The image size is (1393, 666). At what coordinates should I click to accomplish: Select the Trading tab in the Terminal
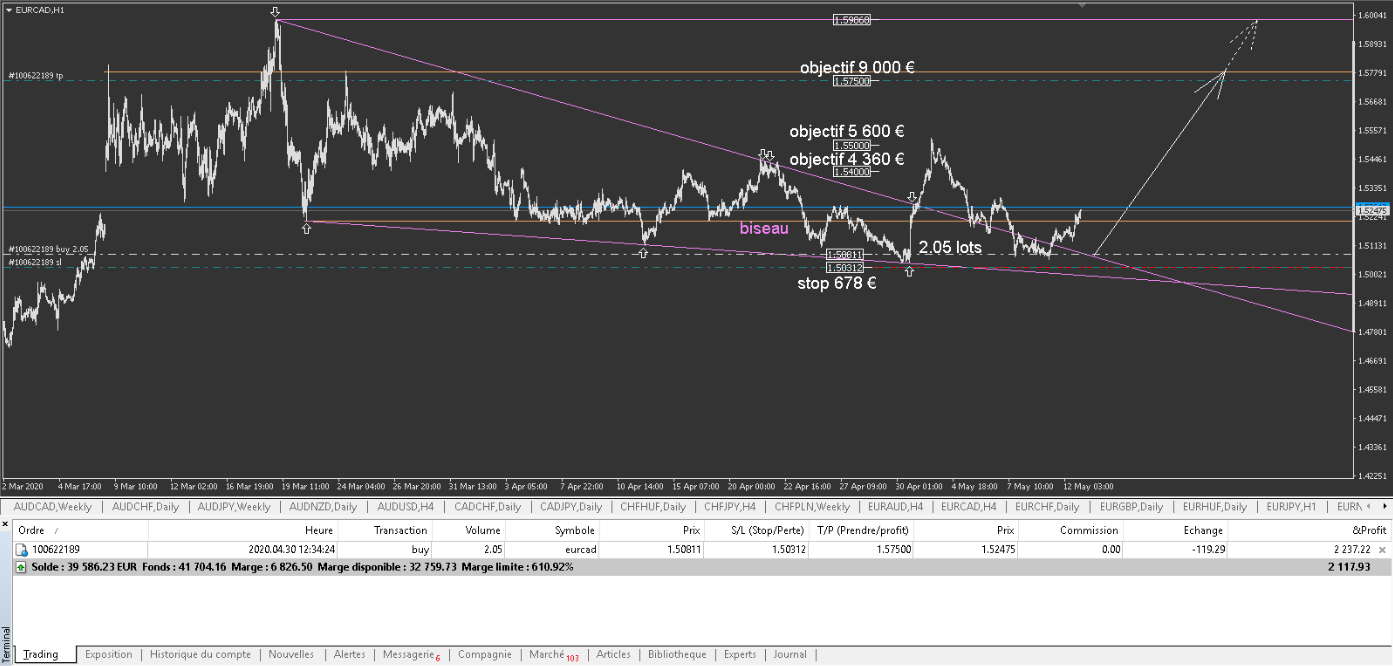pos(41,655)
